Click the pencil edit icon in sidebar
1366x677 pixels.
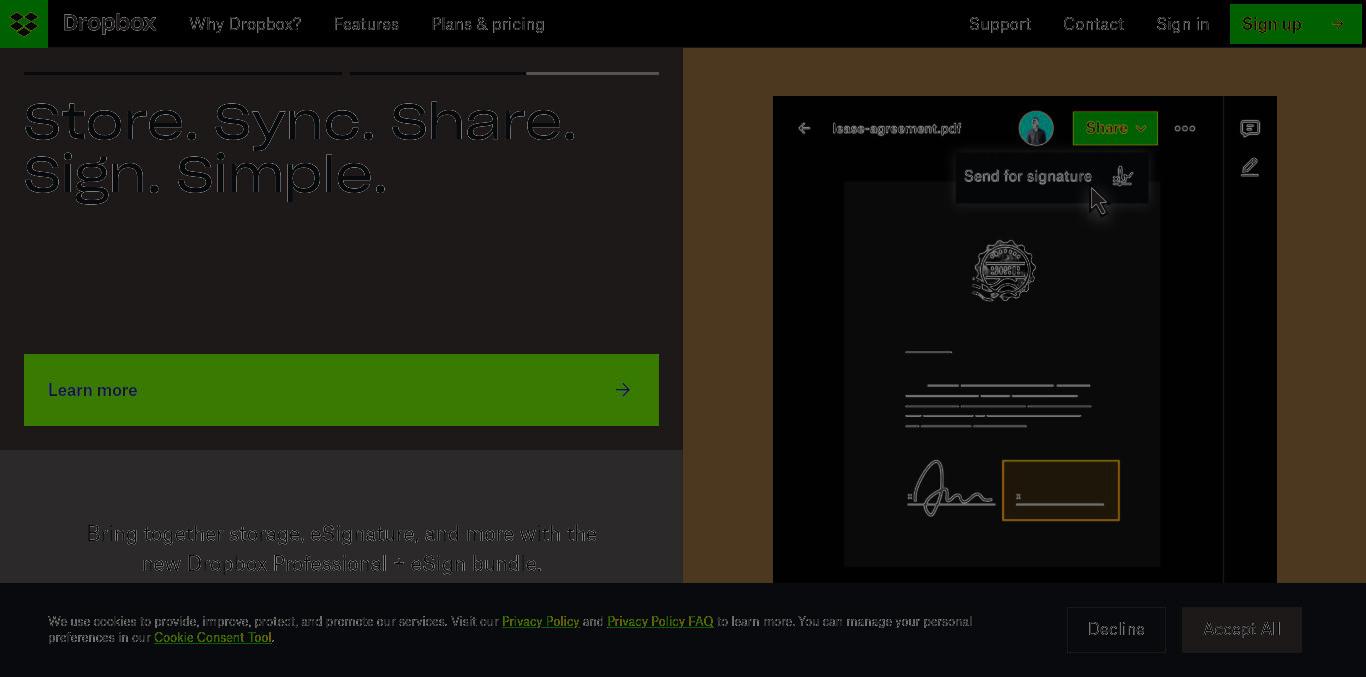pyautogui.click(x=1250, y=167)
